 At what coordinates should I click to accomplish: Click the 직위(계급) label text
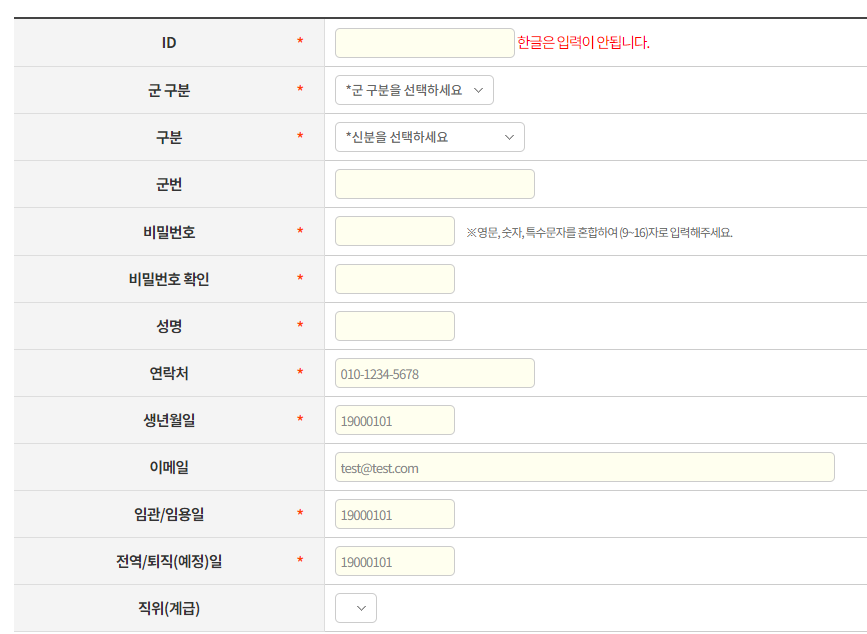[169, 608]
